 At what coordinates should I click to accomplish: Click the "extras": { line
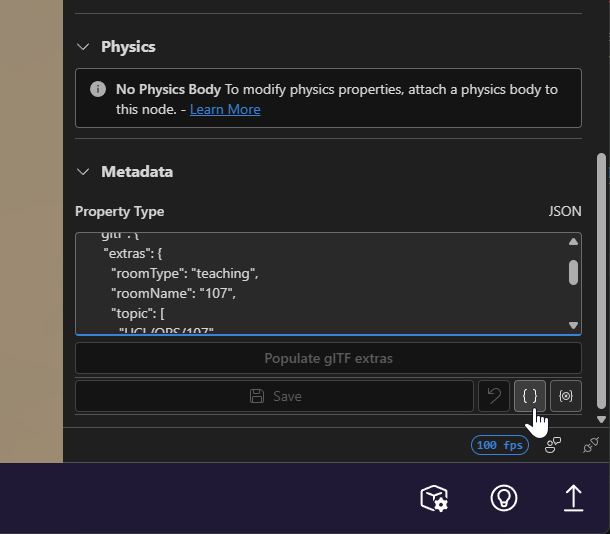133,254
